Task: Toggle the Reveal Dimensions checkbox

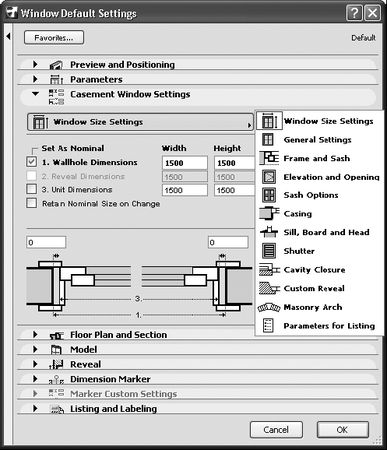Action: coord(32,176)
